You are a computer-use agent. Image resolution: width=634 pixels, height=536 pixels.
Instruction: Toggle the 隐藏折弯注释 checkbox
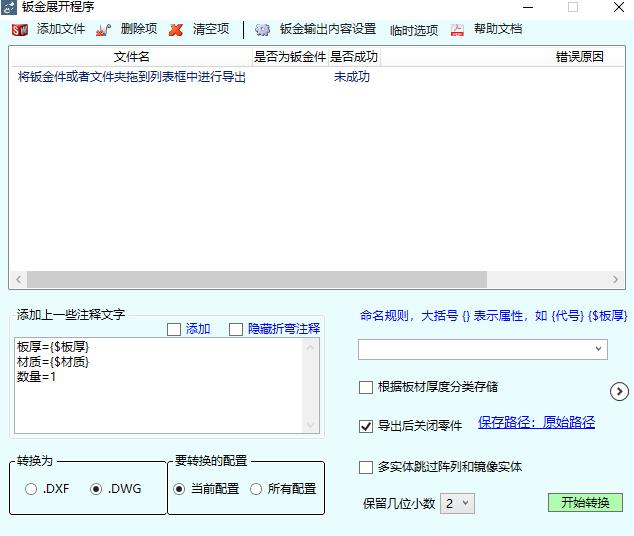pyautogui.click(x=236, y=329)
